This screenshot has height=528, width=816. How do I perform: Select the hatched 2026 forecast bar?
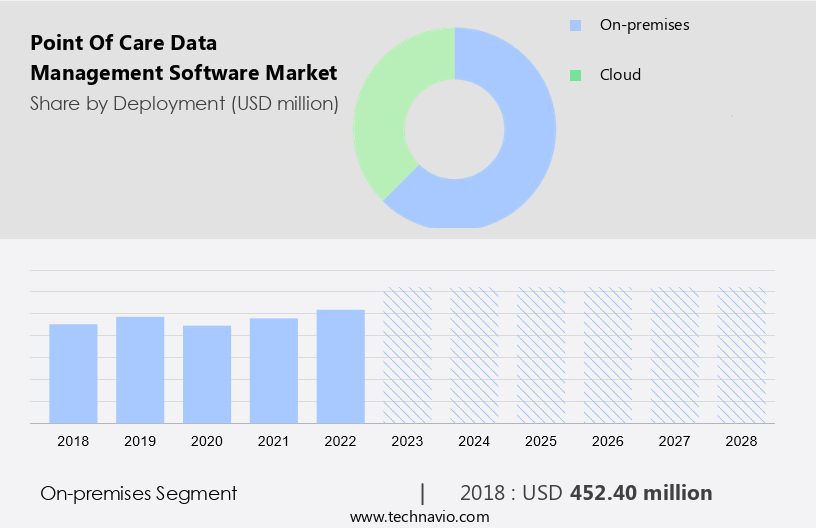tap(608, 355)
